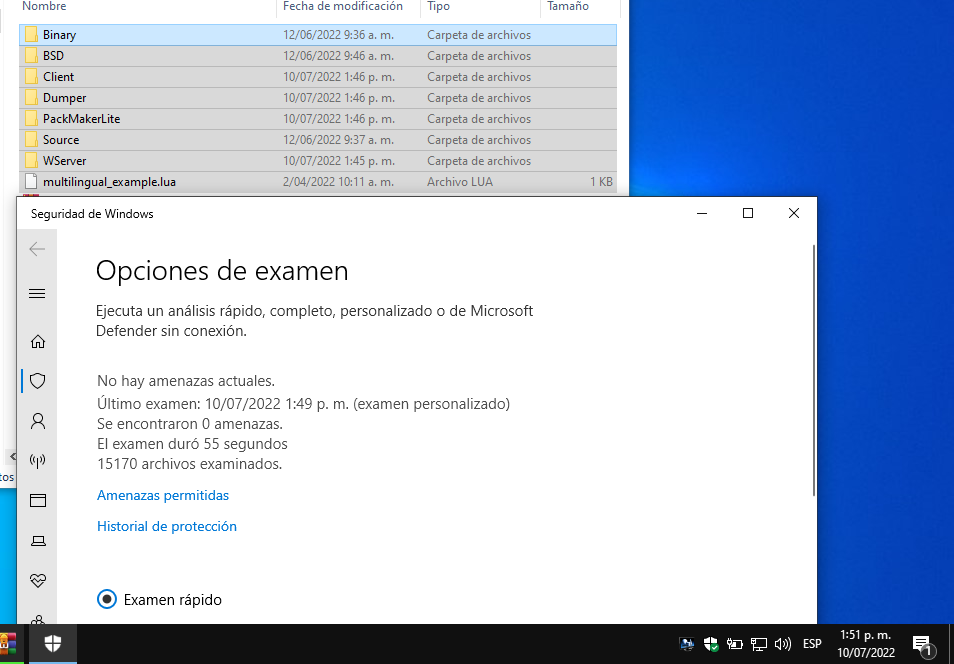Open App and browser control icon

pos(38,501)
